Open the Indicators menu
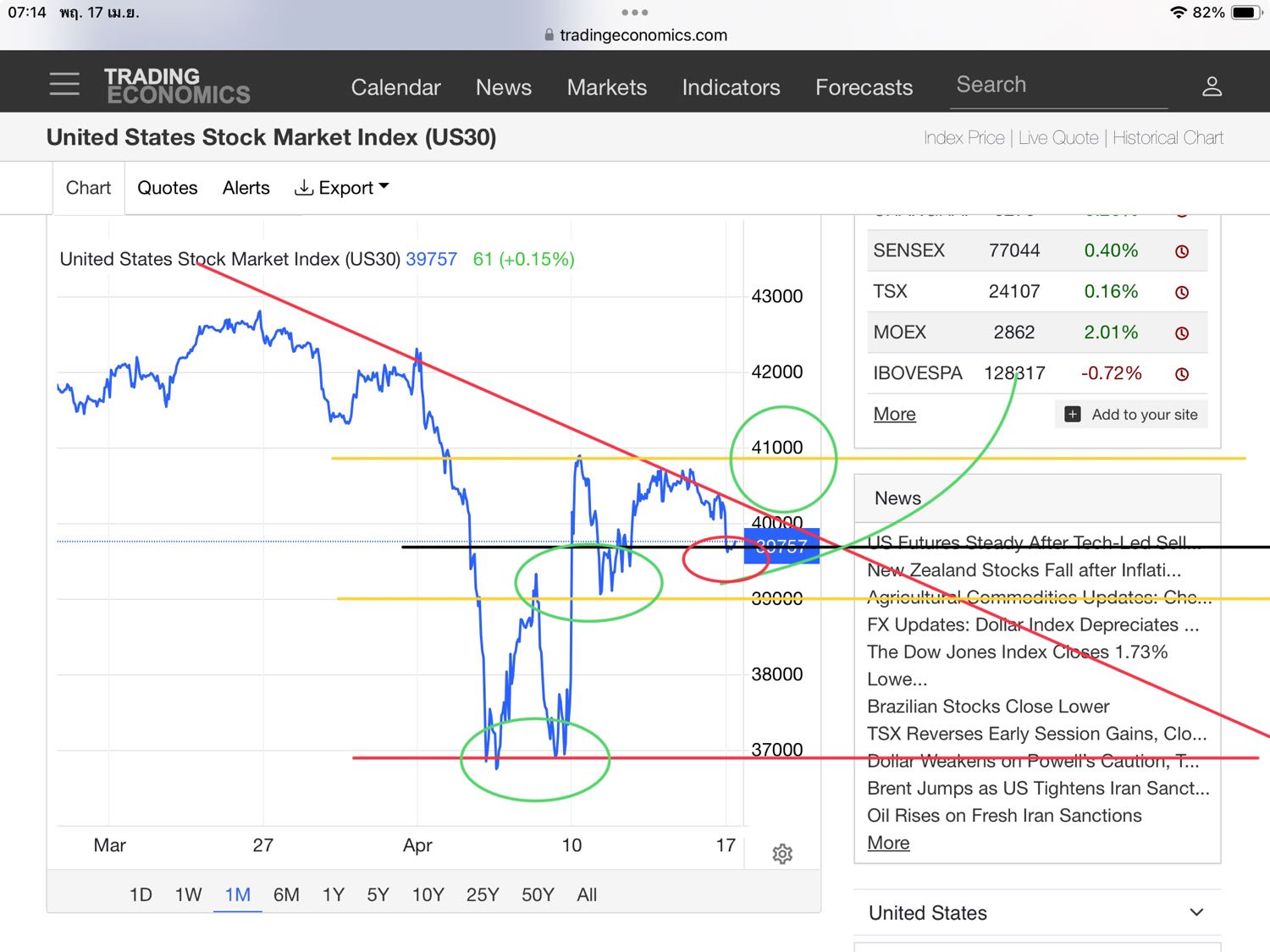 [732, 87]
